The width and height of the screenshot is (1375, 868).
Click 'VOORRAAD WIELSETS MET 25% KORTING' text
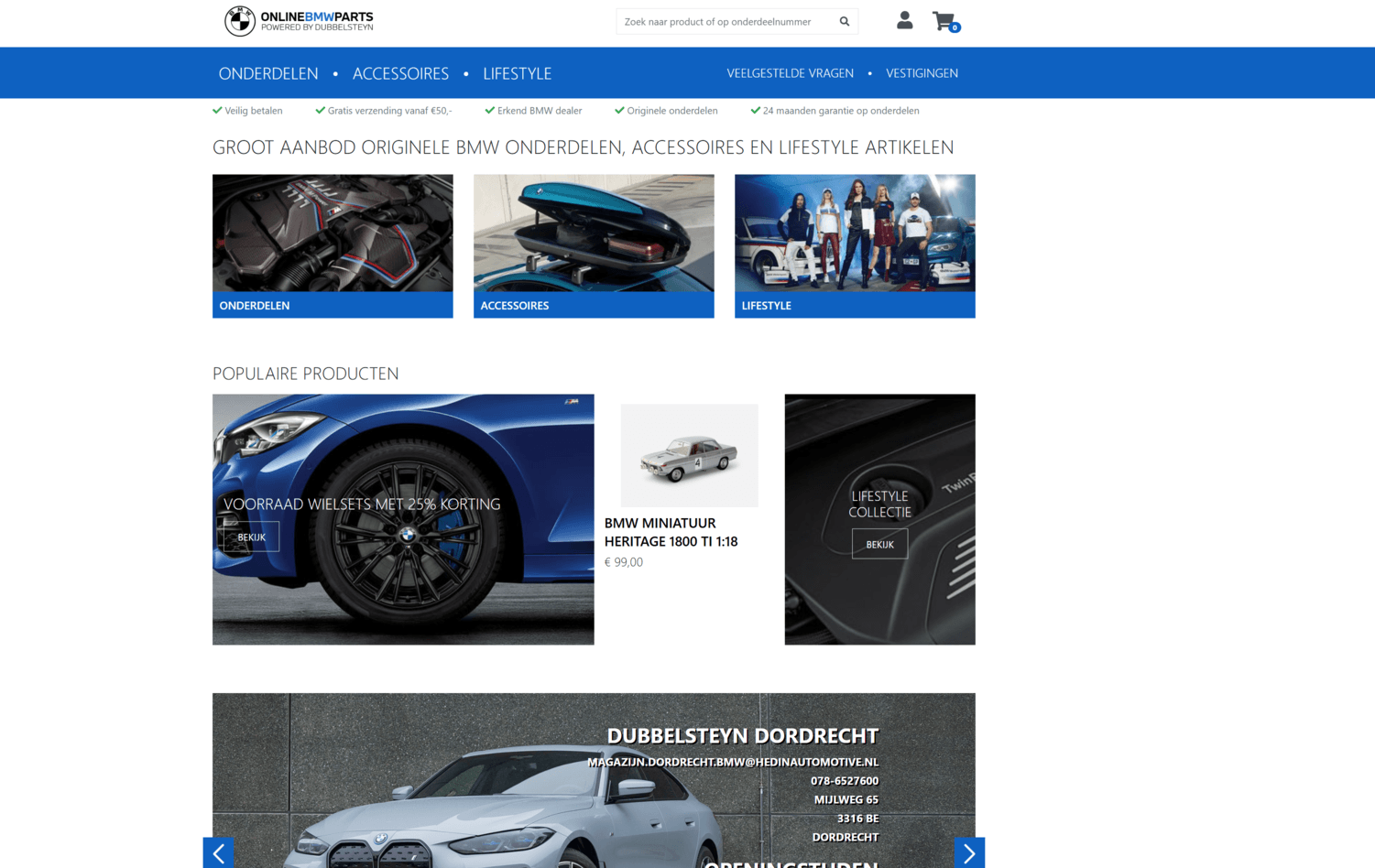[362, 504]
